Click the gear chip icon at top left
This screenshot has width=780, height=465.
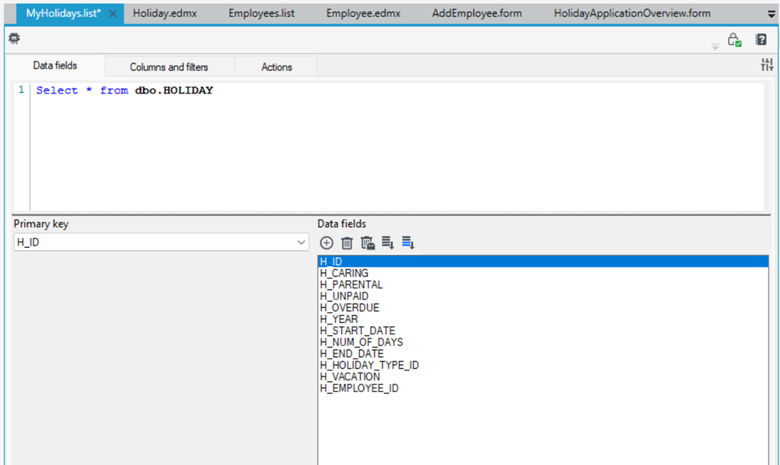[x=14, y=39]
